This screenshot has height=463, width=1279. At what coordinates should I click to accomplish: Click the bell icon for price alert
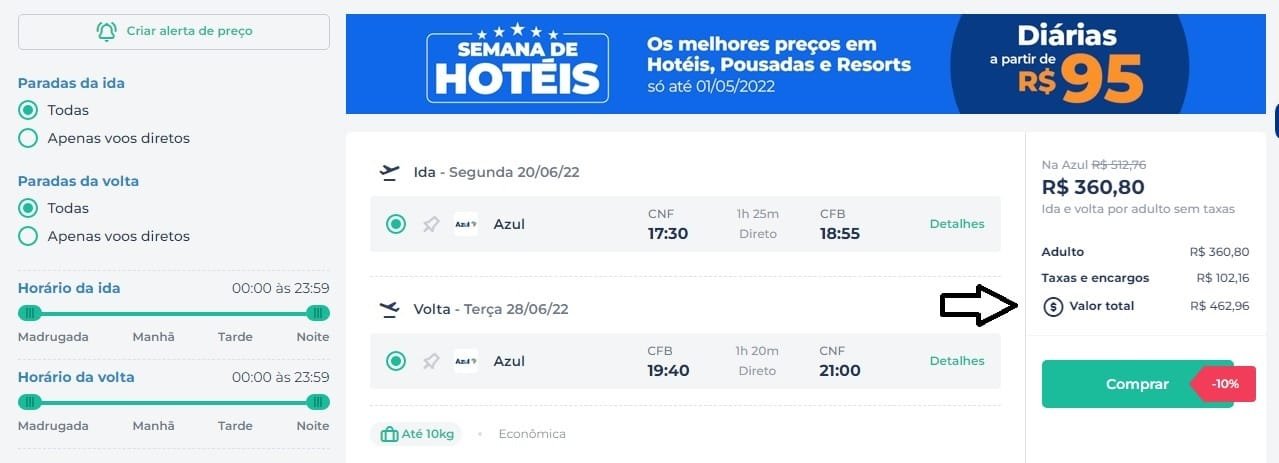click(x=106, y=31)
